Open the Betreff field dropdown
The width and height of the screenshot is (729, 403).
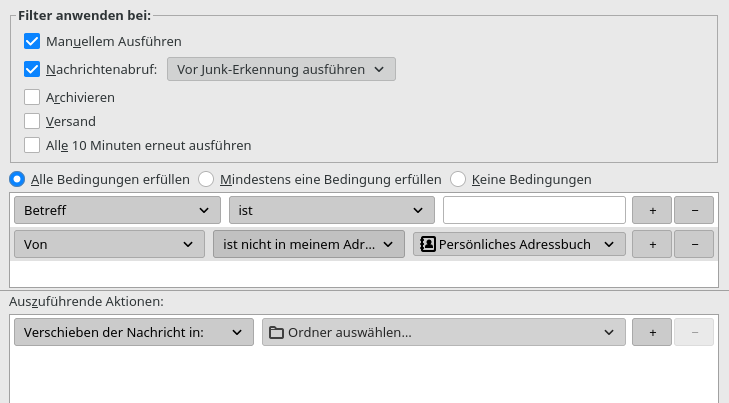[117, 210]
